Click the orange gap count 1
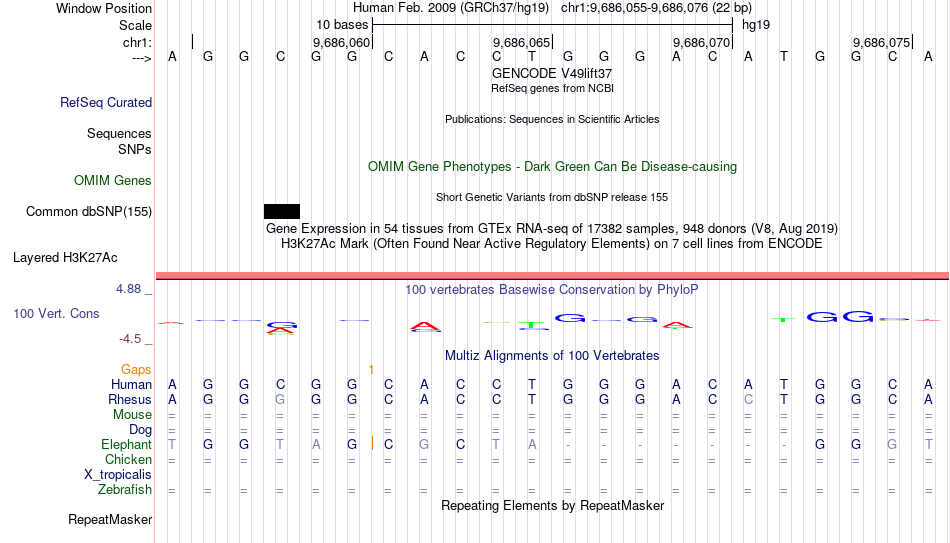 pos(371,370)
